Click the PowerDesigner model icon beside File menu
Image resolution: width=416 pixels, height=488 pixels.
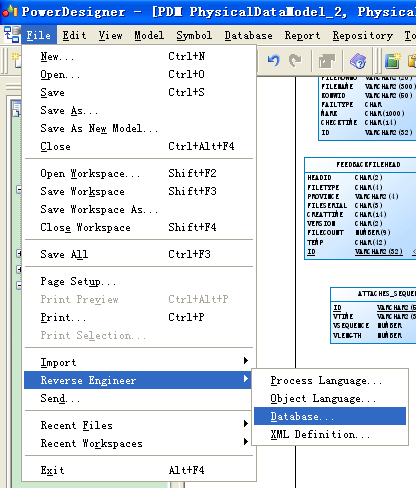click(x=12, y=35)
